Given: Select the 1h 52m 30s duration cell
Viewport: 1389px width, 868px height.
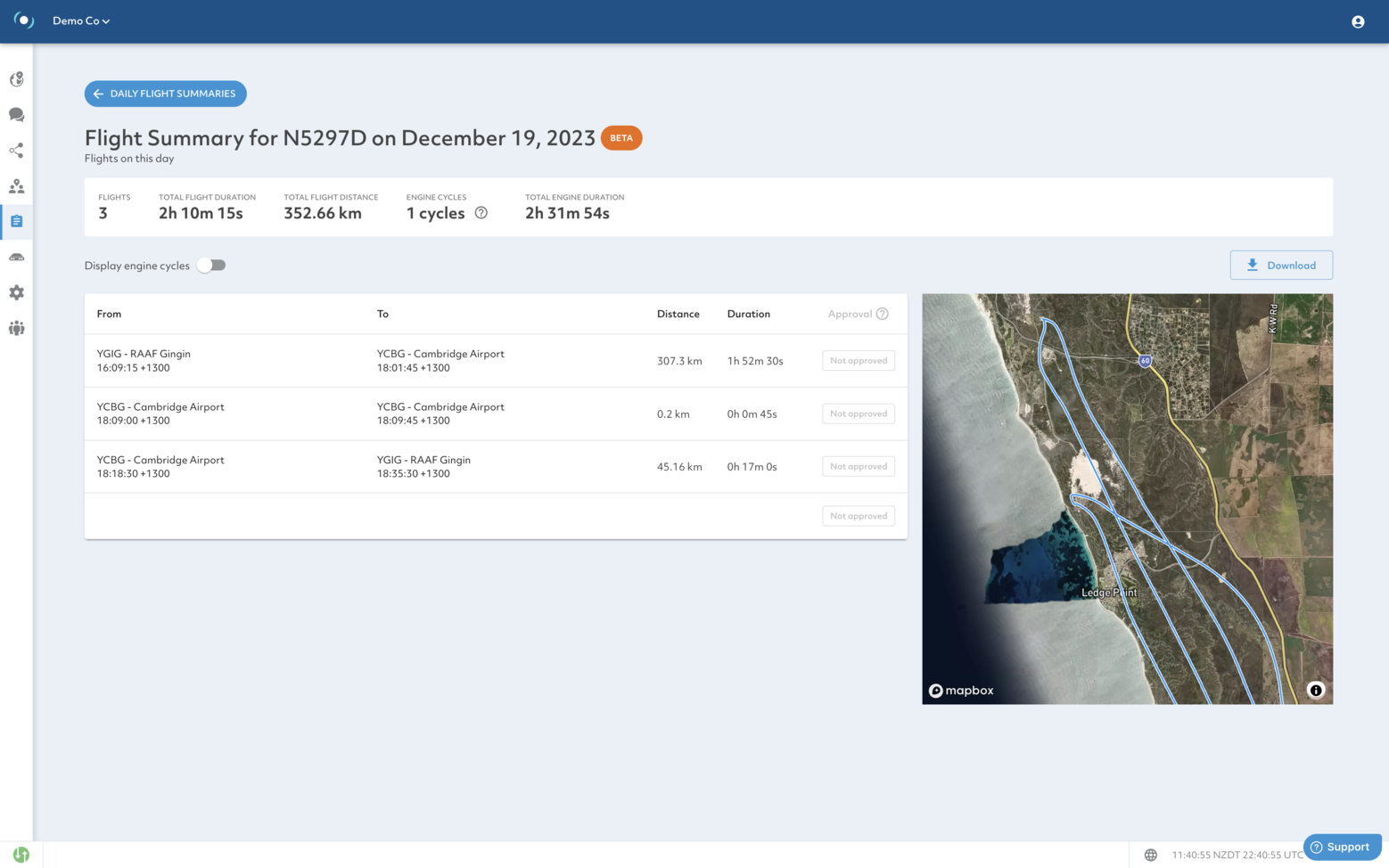Looking at the screenshot, I should coord(755,361).
